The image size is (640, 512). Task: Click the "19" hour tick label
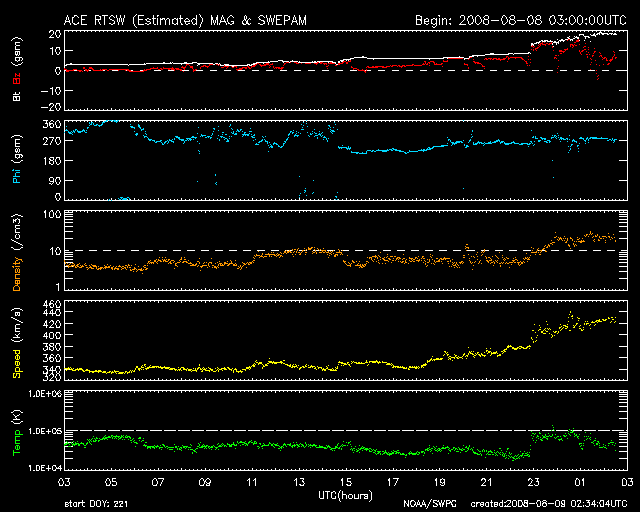click(440, 483)
